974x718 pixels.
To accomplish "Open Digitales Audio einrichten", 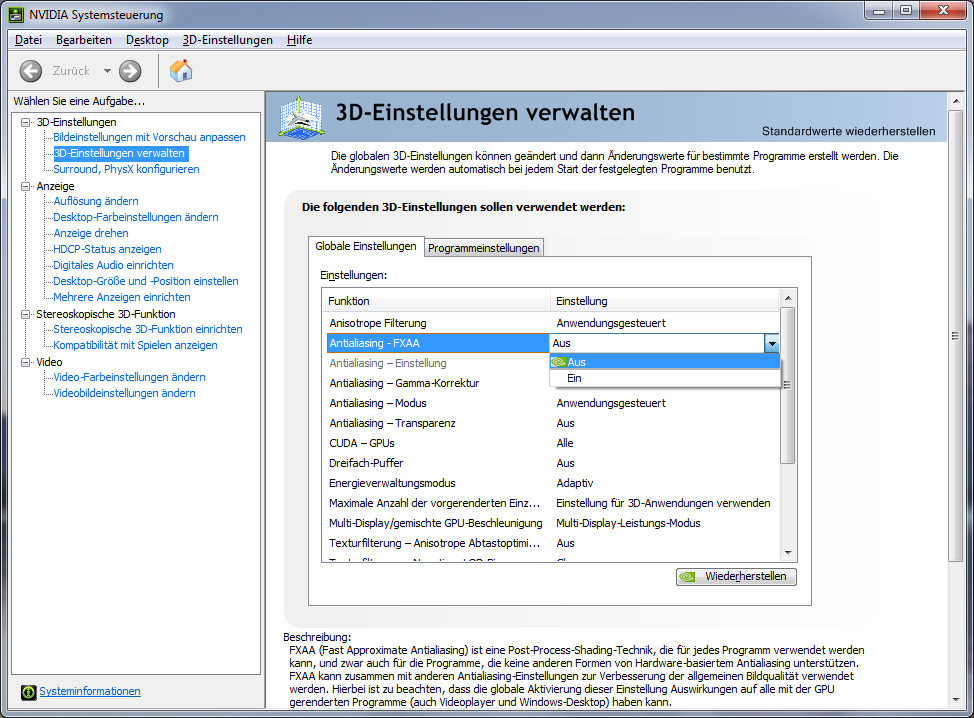I will coord(113,265).
